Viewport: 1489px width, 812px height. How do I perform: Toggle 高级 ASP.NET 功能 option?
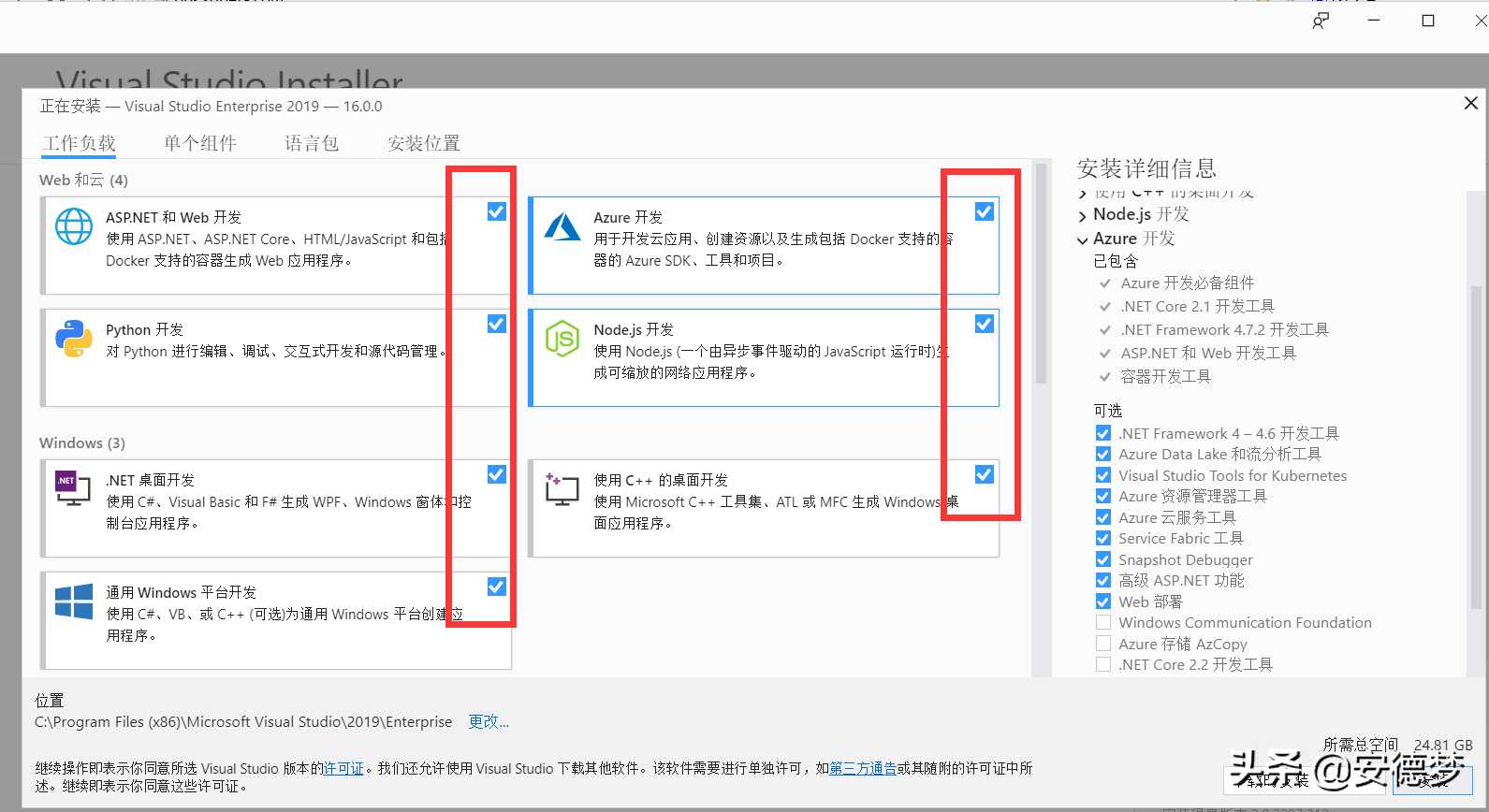click(x=1103, y=580)
